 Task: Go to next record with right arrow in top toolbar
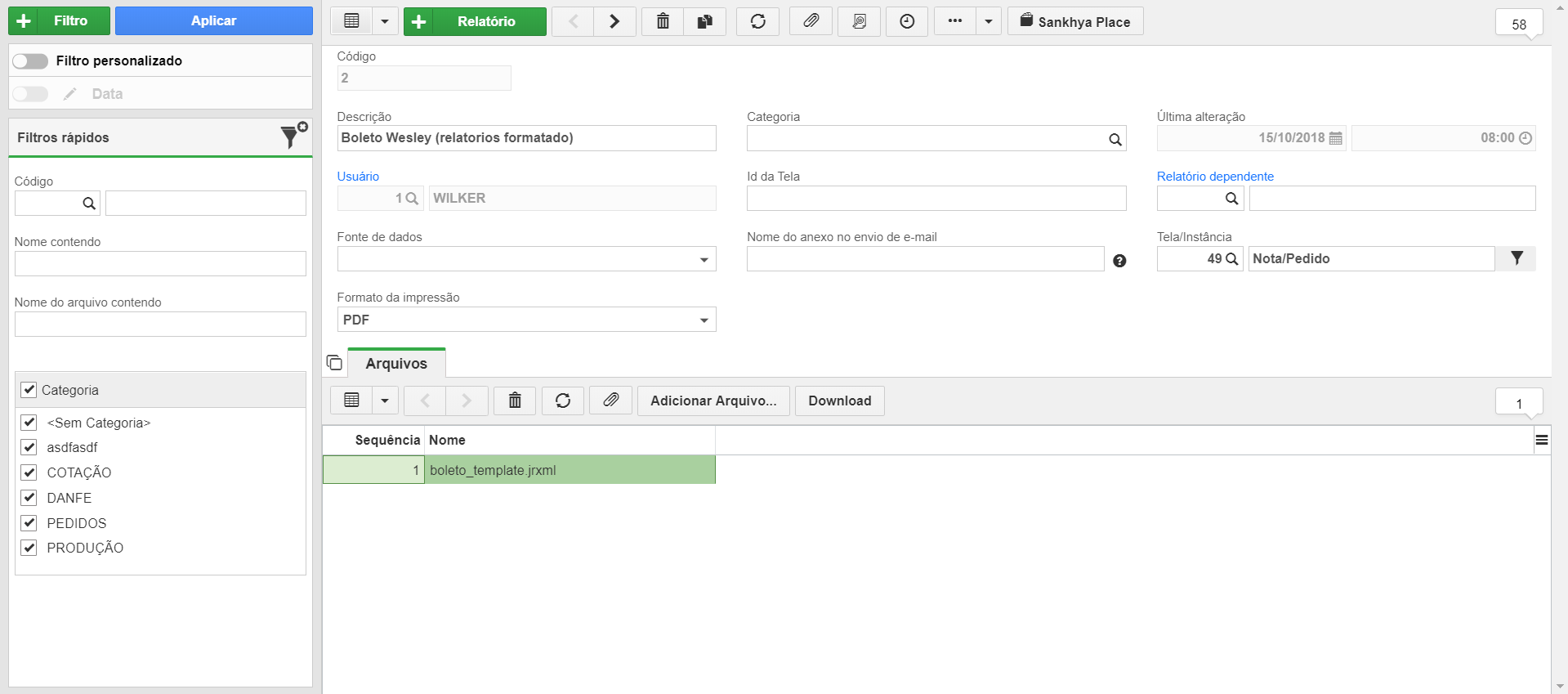click(x=614, y=21)
